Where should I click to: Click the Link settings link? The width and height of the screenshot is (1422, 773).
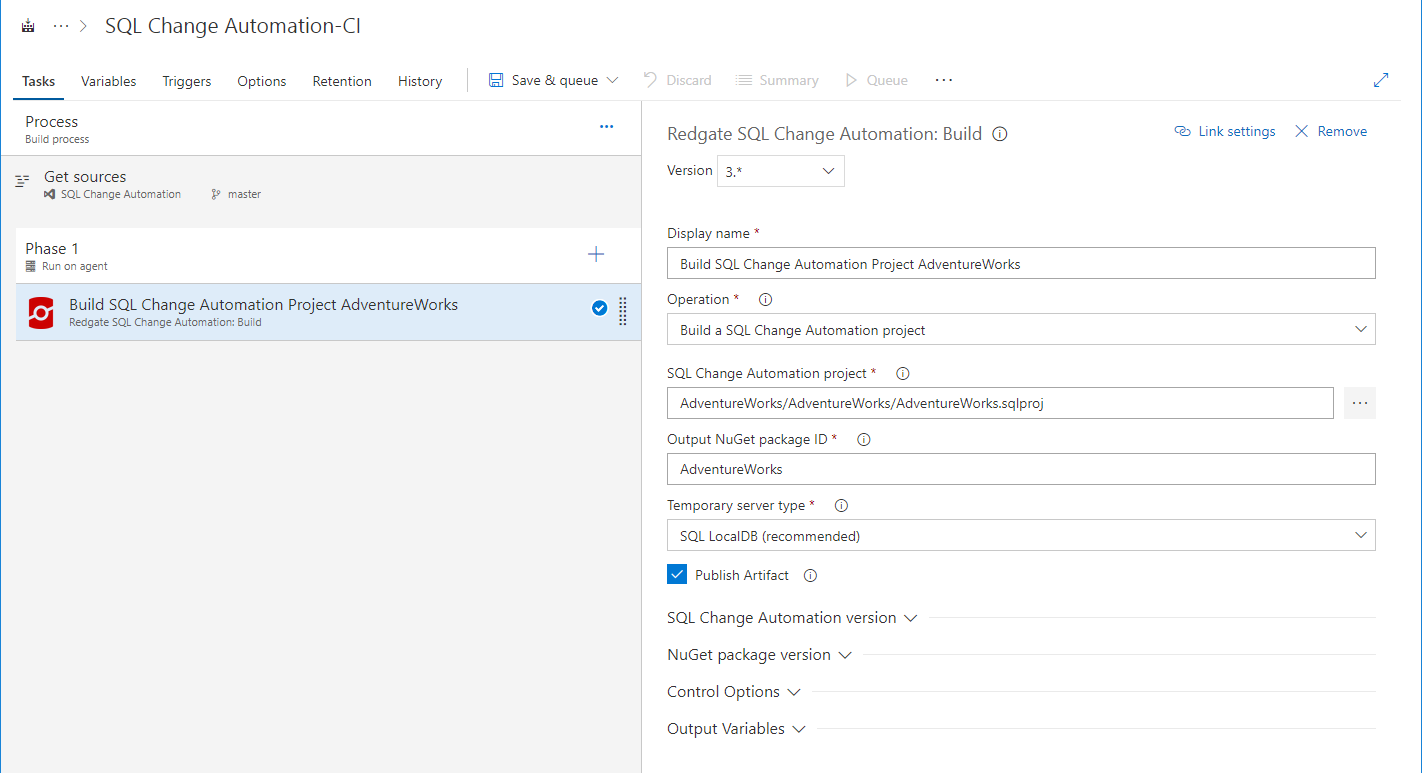pyautogui.click(x=1225, y=131)
